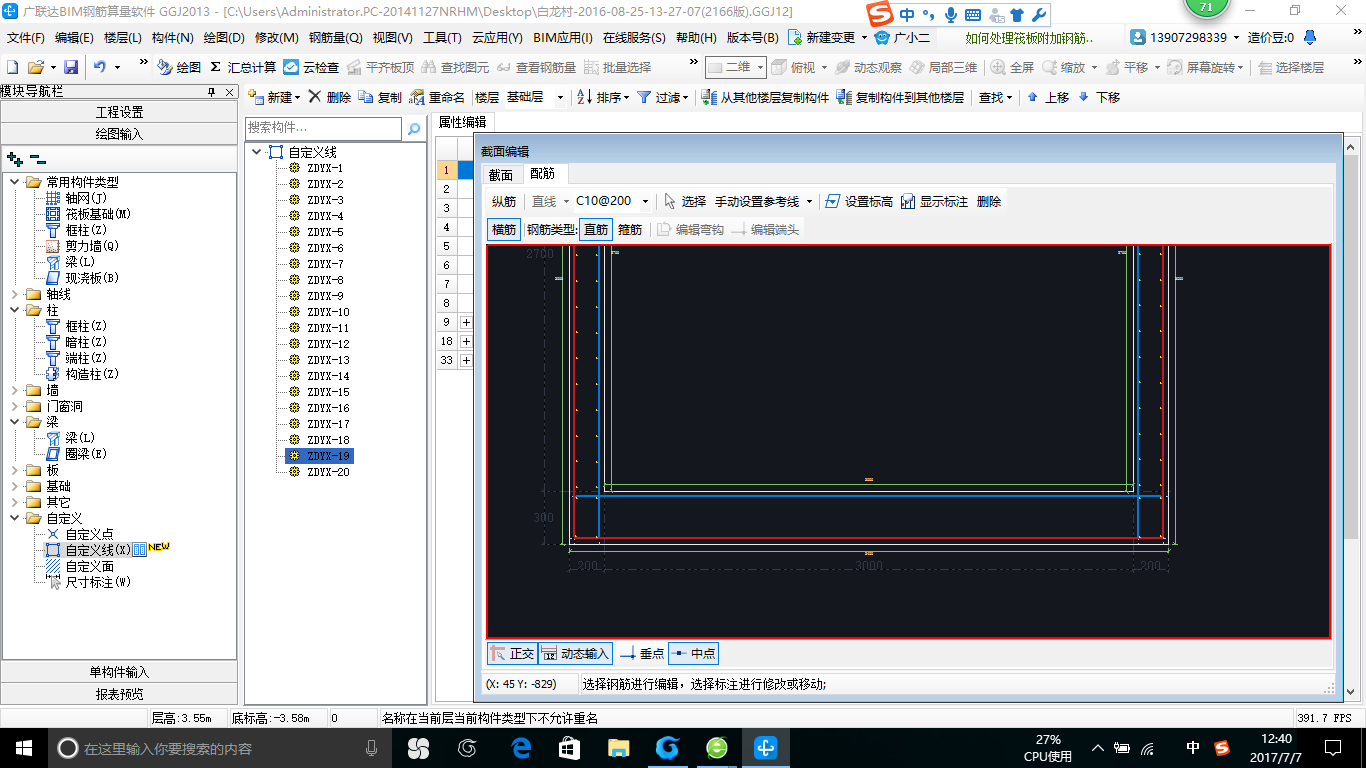The image size is (1366, 768).
Task: Select 箍筋 stirrup rebar type
Action: 630,229
